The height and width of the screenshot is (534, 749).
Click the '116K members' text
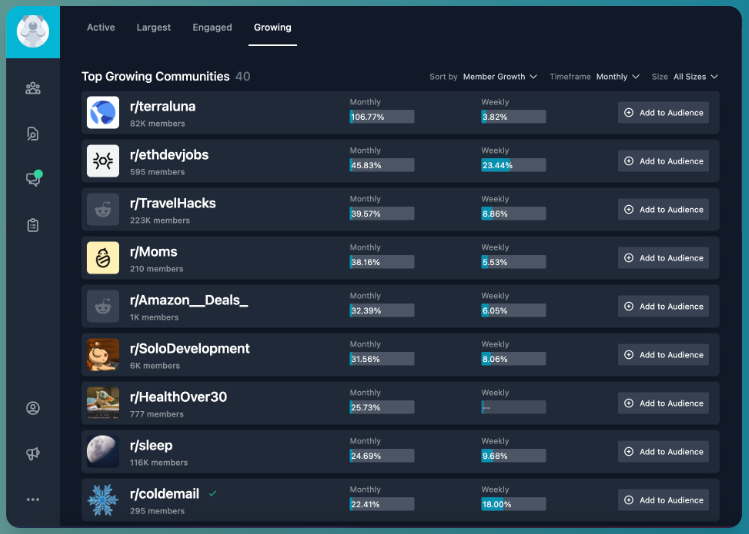click(x=159, y=462)
